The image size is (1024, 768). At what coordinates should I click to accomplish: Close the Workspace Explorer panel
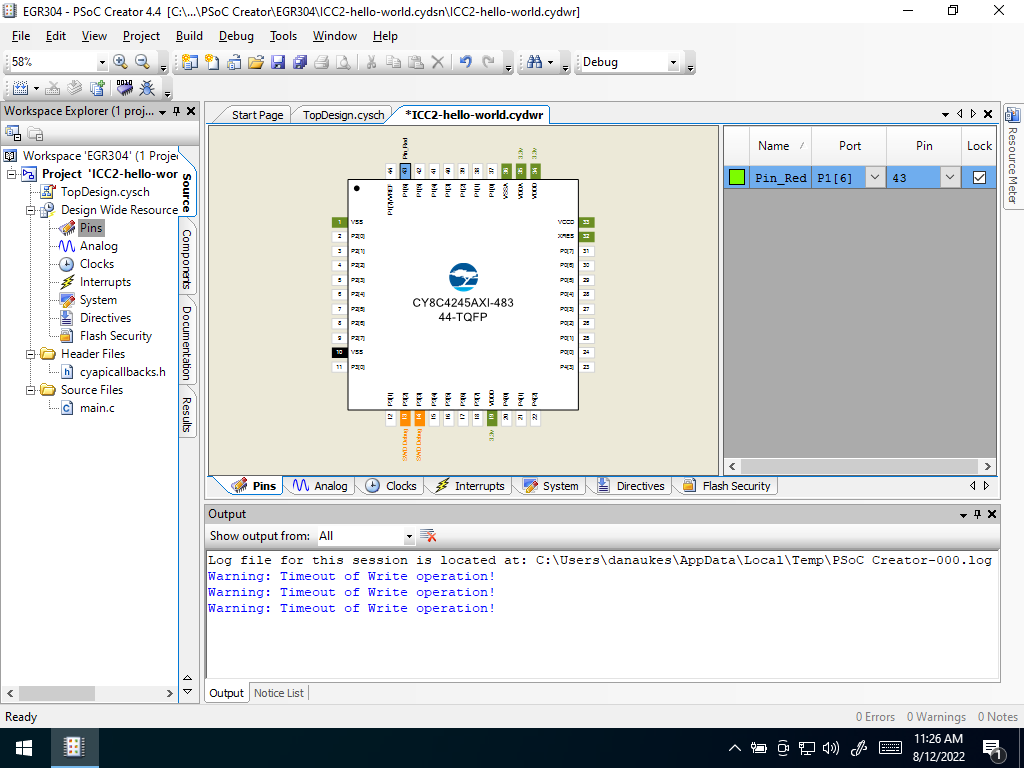191,112
